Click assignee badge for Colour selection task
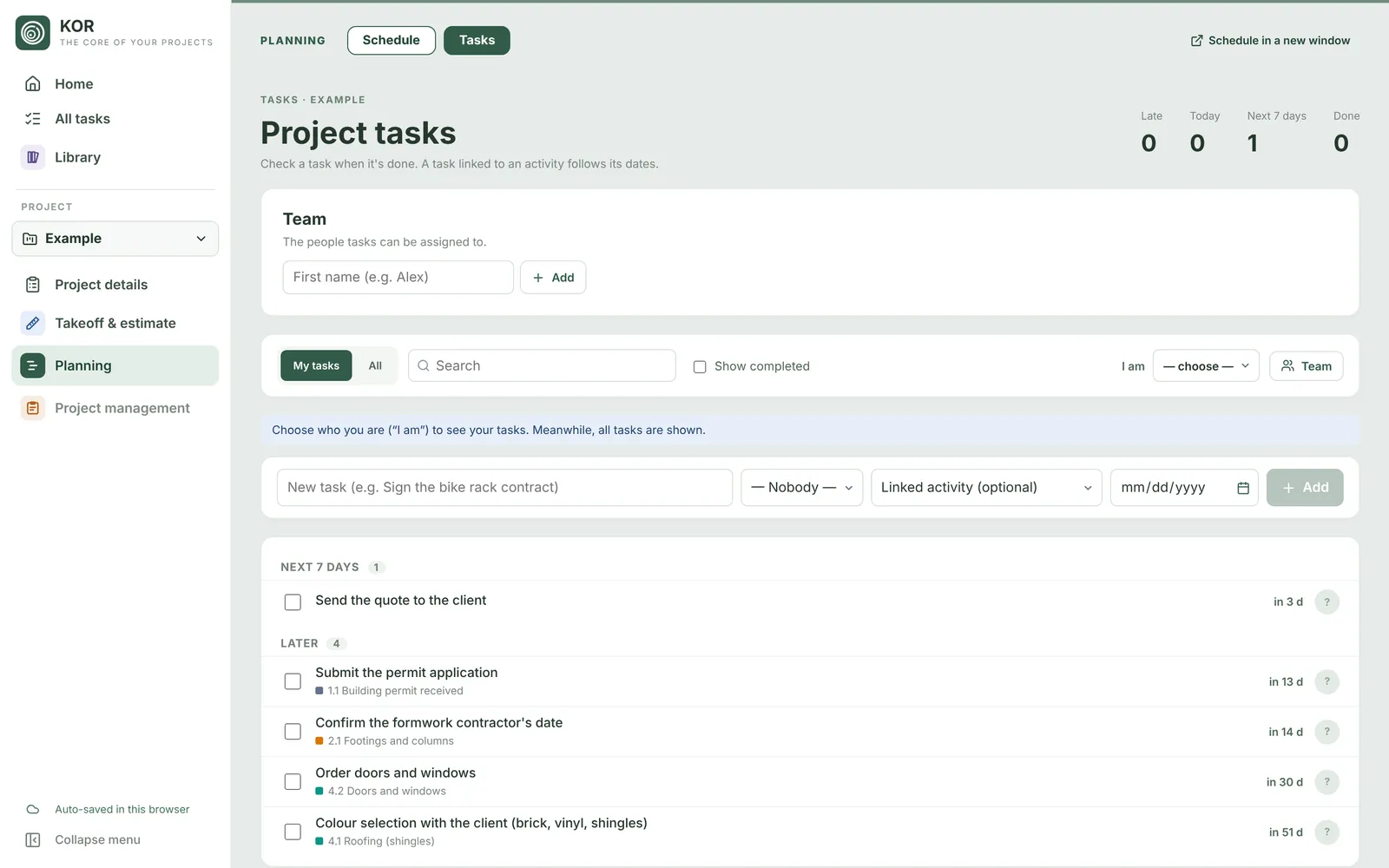Image resolution: width=1389 pixels, height=868 pixels. pyautogui.click(x=1326, y=832)
